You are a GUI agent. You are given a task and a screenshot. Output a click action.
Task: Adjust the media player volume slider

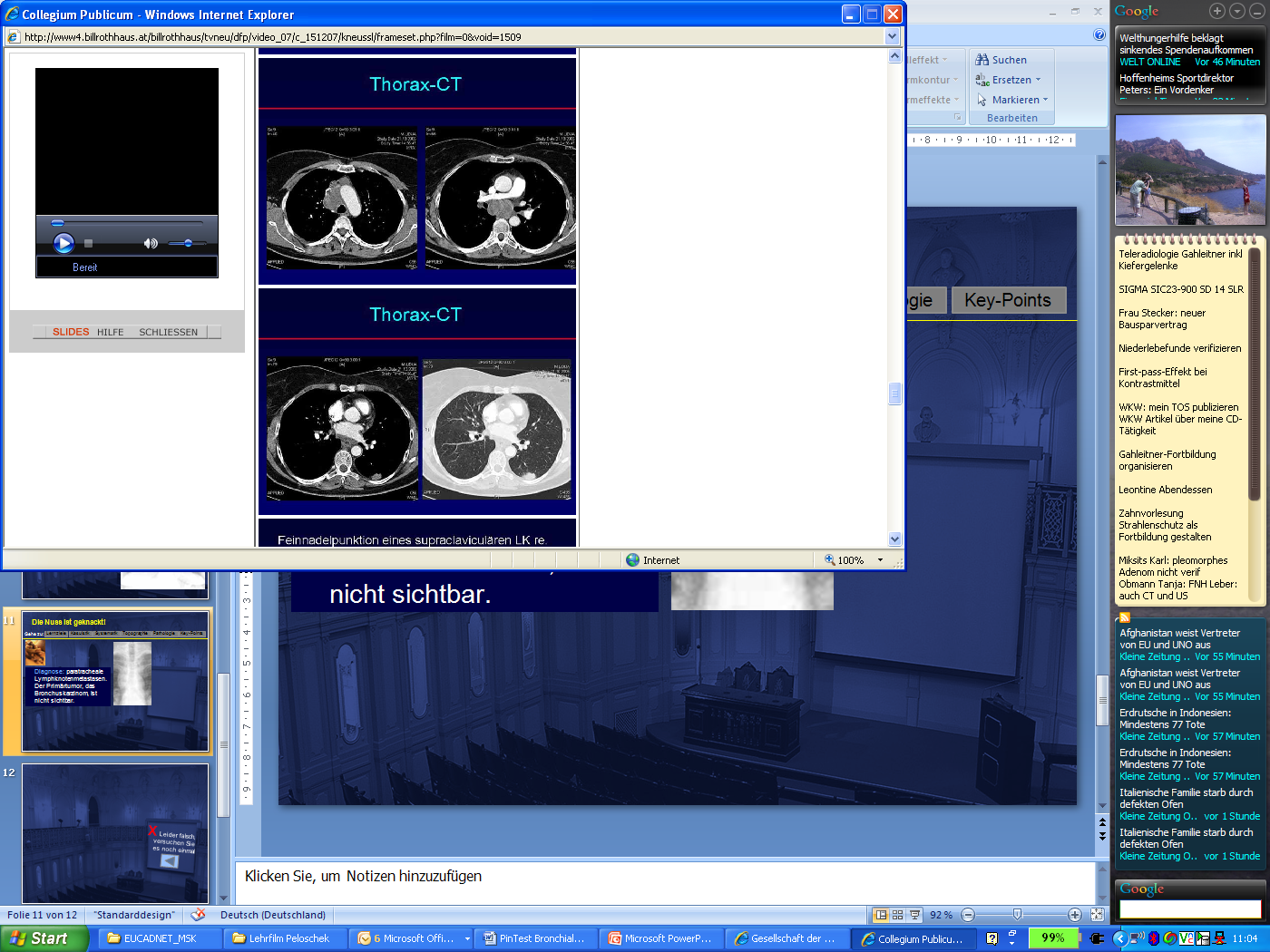pos(188,243)
